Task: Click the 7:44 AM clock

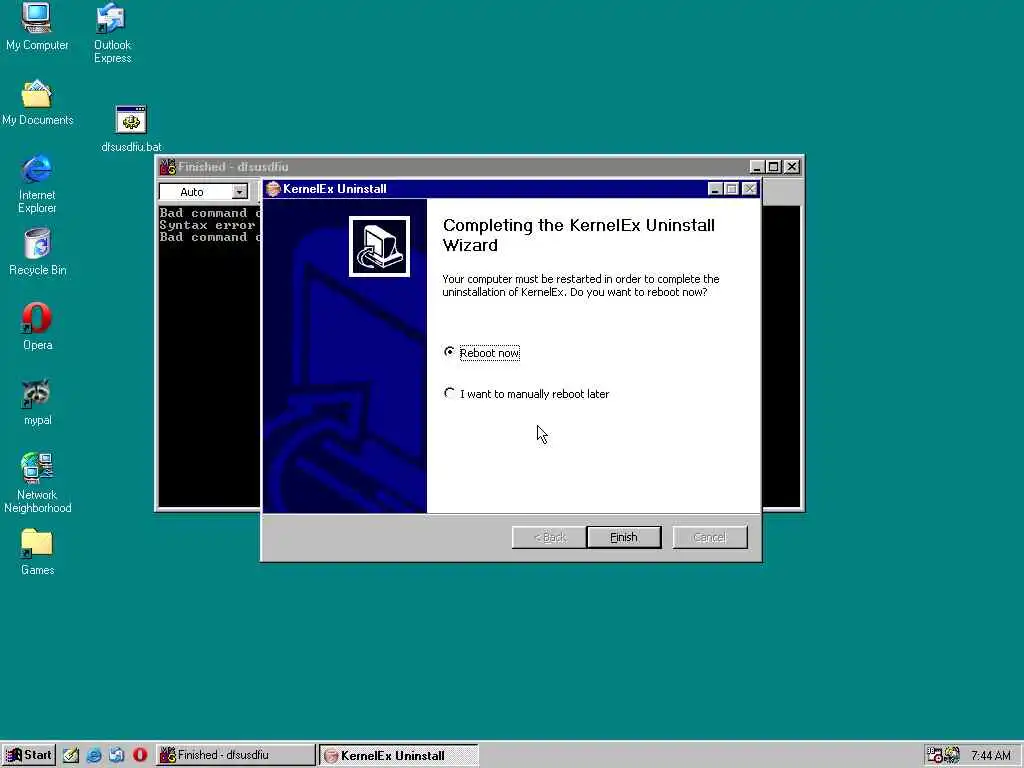Action: click(991, 756)
